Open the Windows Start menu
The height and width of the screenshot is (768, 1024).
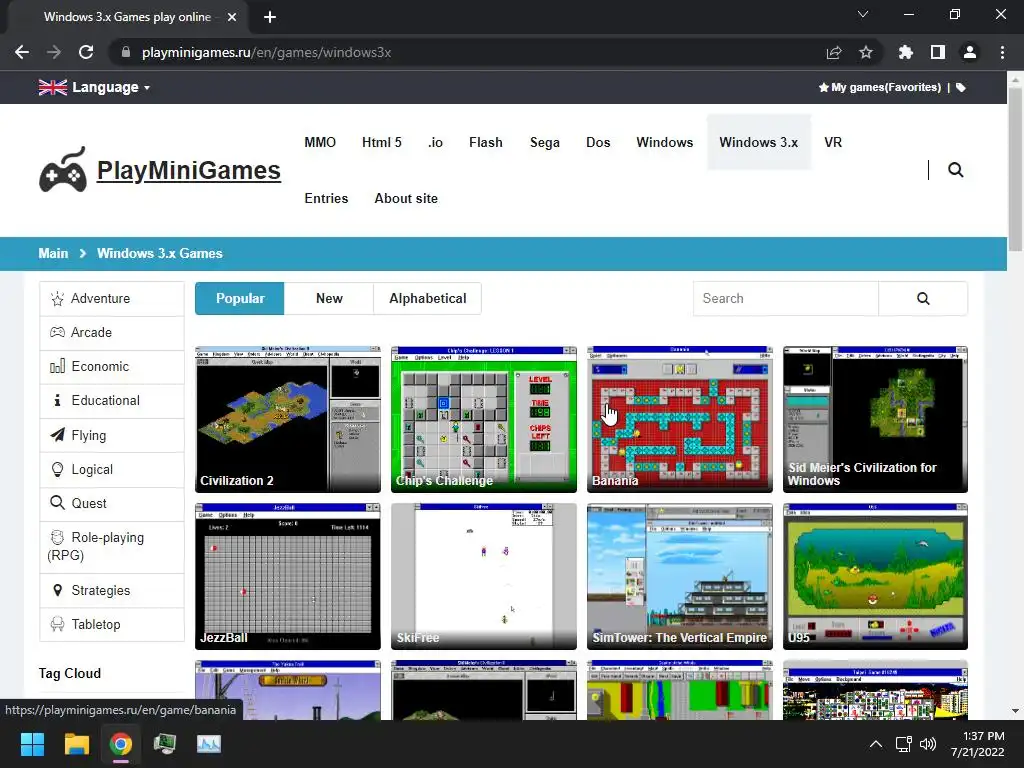(x=32, y=744)
